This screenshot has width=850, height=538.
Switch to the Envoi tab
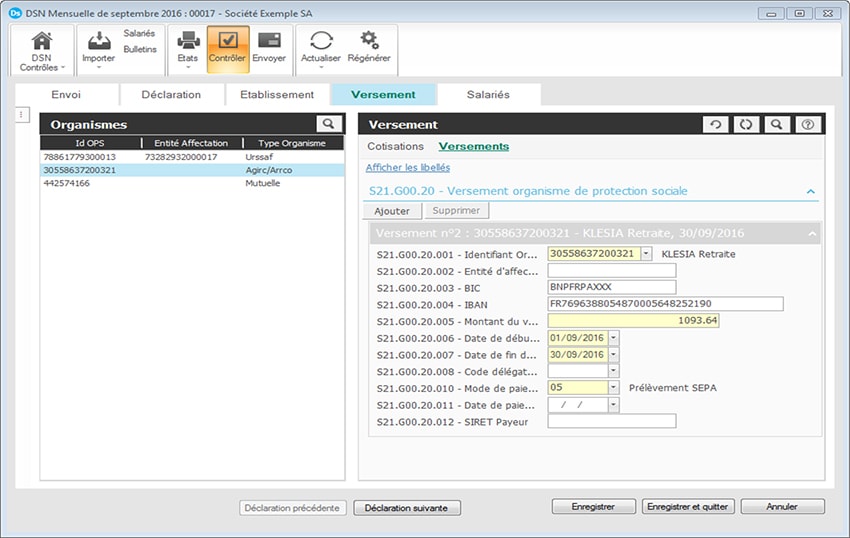(x=66, y=94)
